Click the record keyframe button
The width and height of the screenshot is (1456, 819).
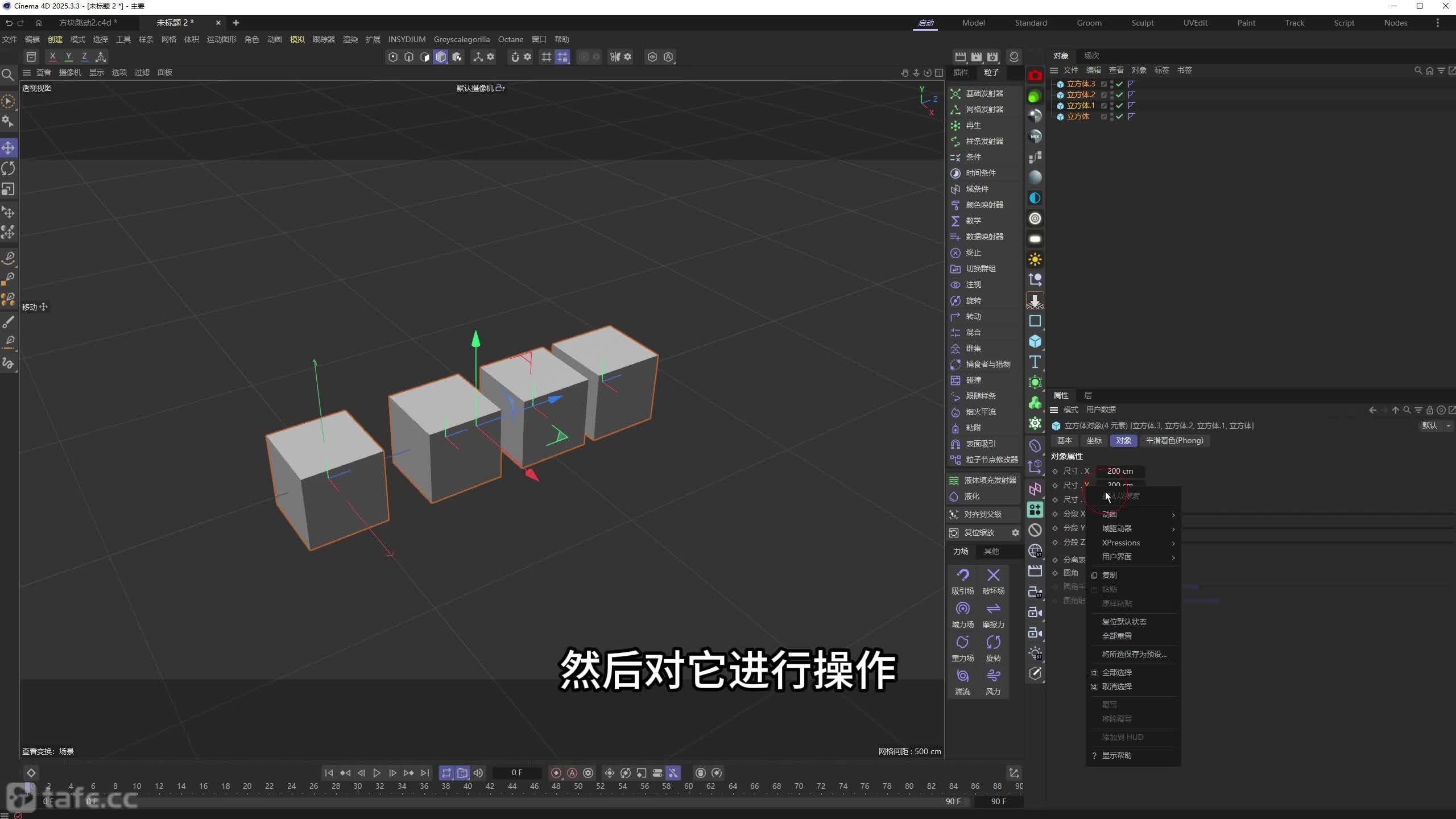[x=556, y=773]
